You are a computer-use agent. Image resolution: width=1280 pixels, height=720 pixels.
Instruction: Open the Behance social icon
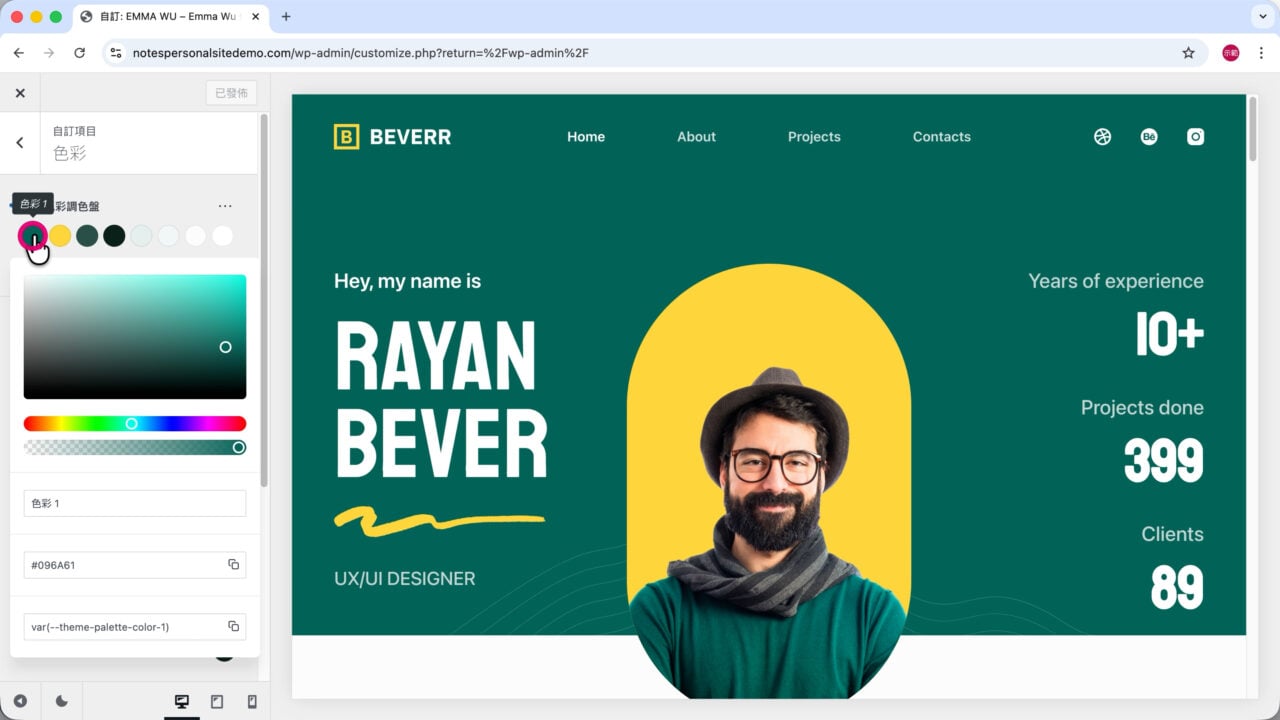[1149, 137]
